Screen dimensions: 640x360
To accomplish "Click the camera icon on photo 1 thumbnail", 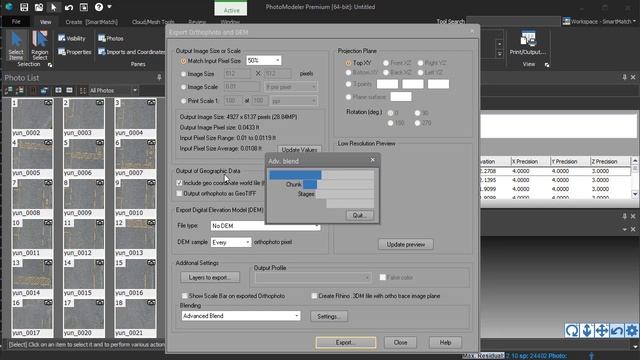I will click(x=48, y=102).
